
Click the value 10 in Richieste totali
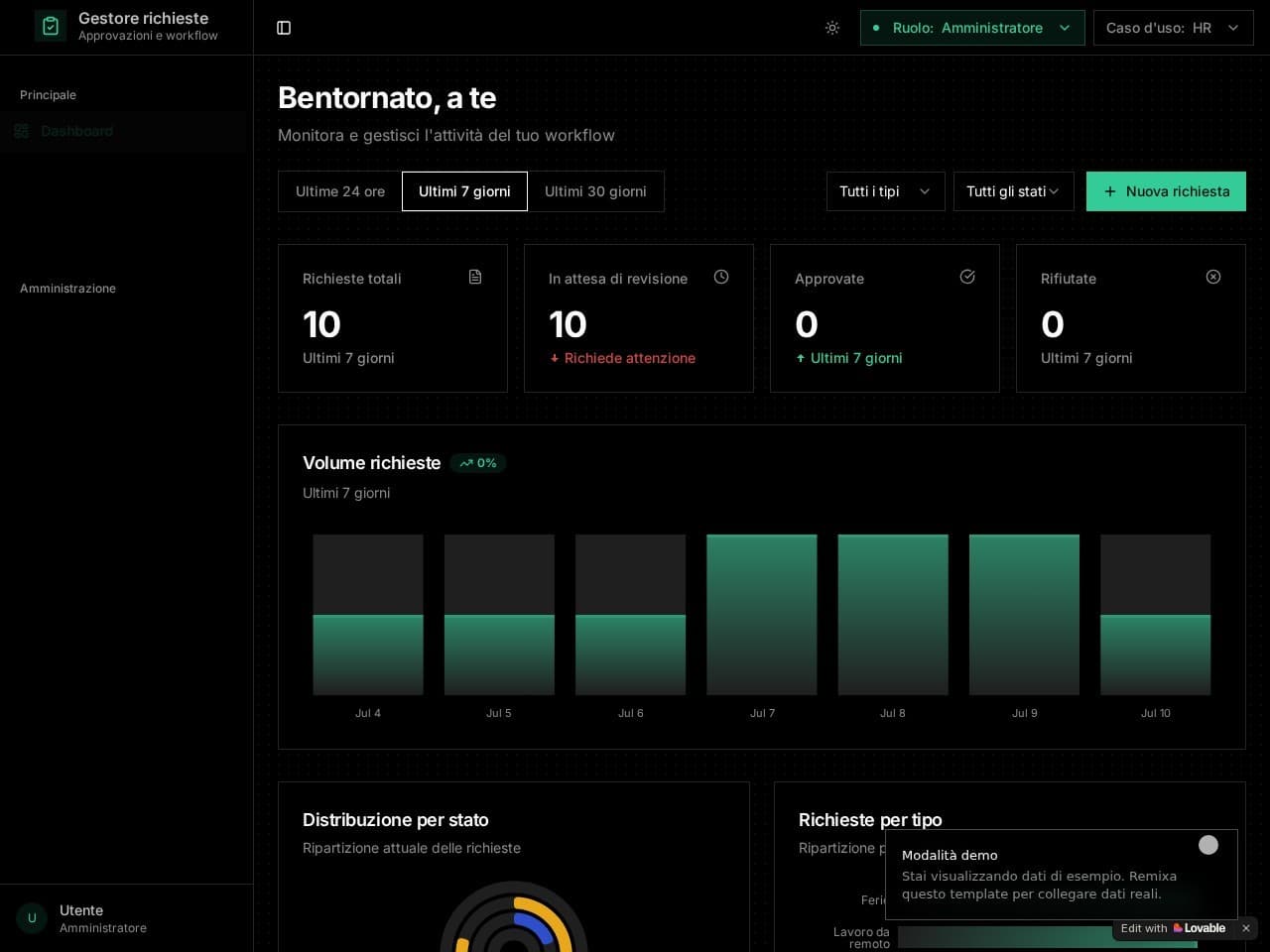(x=321, y=324)
